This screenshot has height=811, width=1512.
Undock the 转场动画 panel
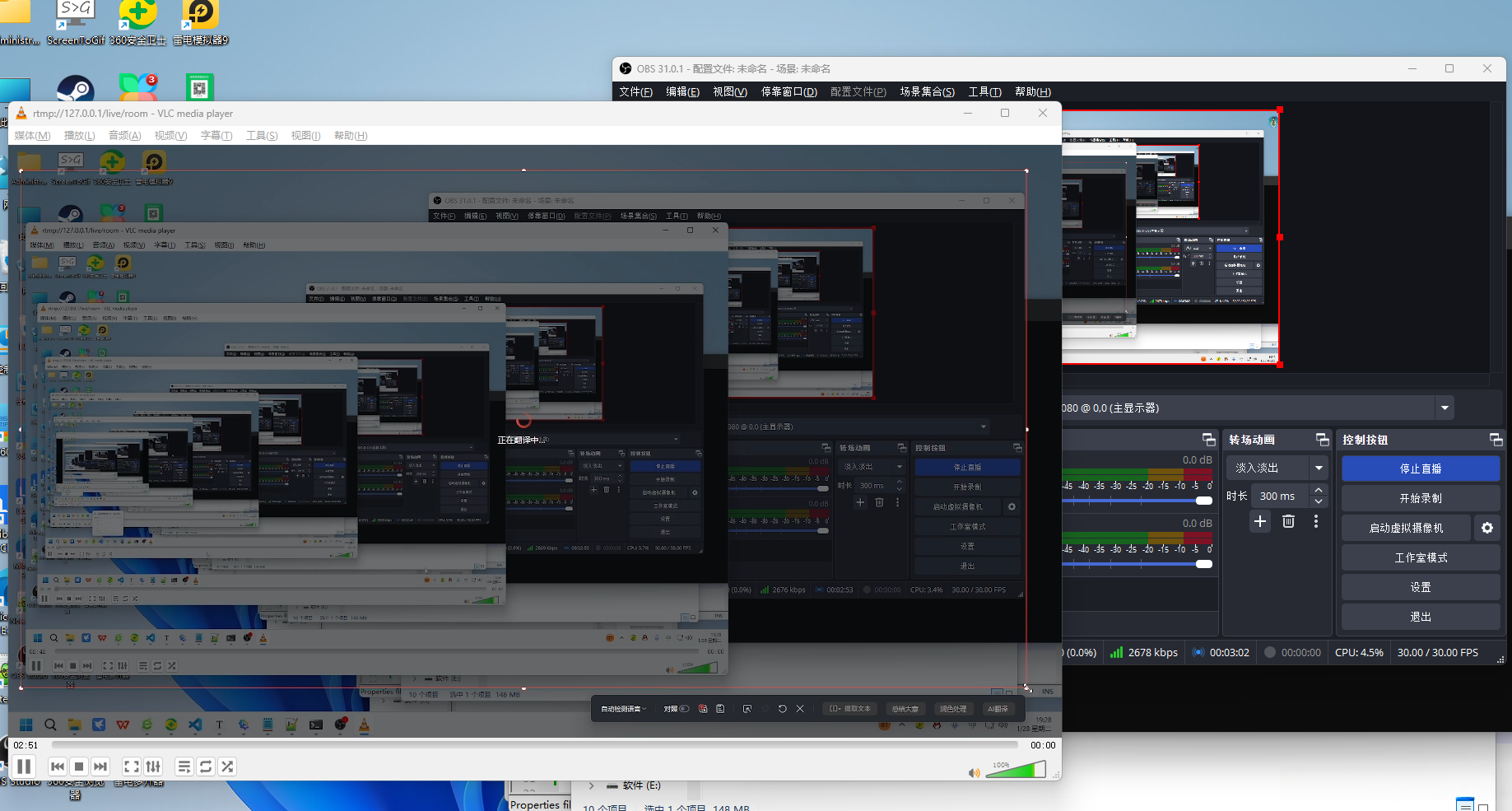click(1322, 440)
